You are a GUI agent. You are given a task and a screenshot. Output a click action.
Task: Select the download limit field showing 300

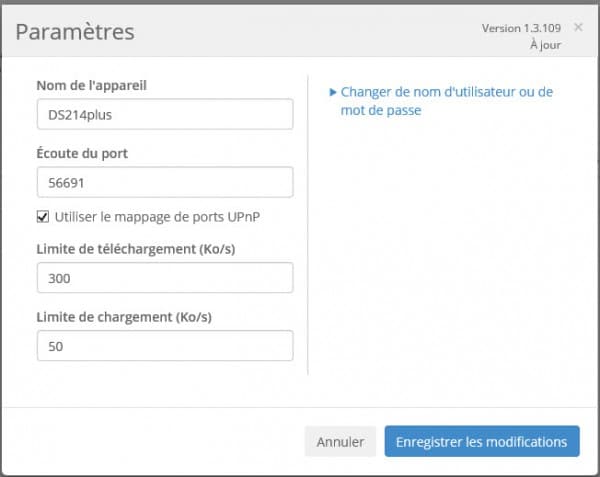[x=164, y=277]
